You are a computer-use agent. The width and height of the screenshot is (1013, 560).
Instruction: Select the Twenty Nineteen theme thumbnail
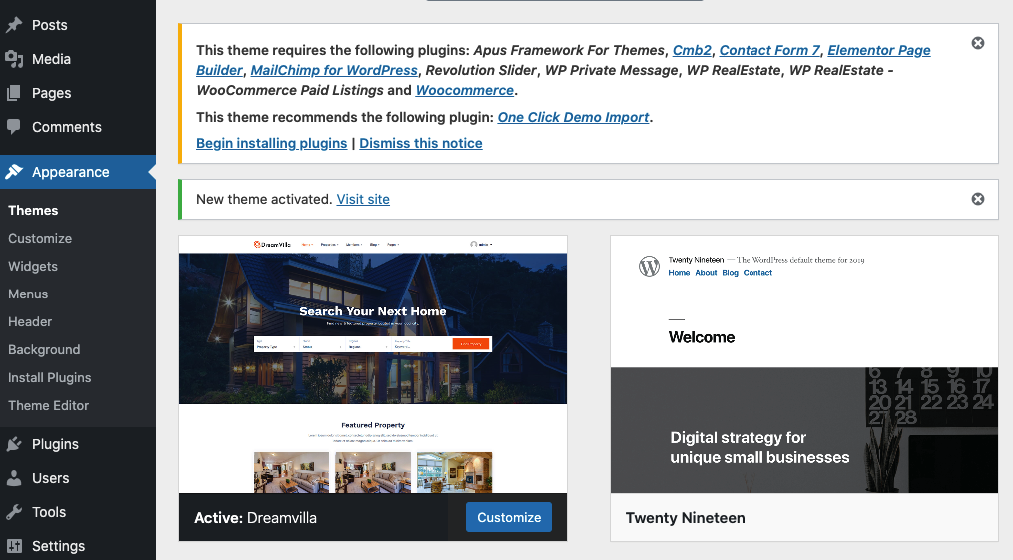pyautogui.click(x=804, y=364)
